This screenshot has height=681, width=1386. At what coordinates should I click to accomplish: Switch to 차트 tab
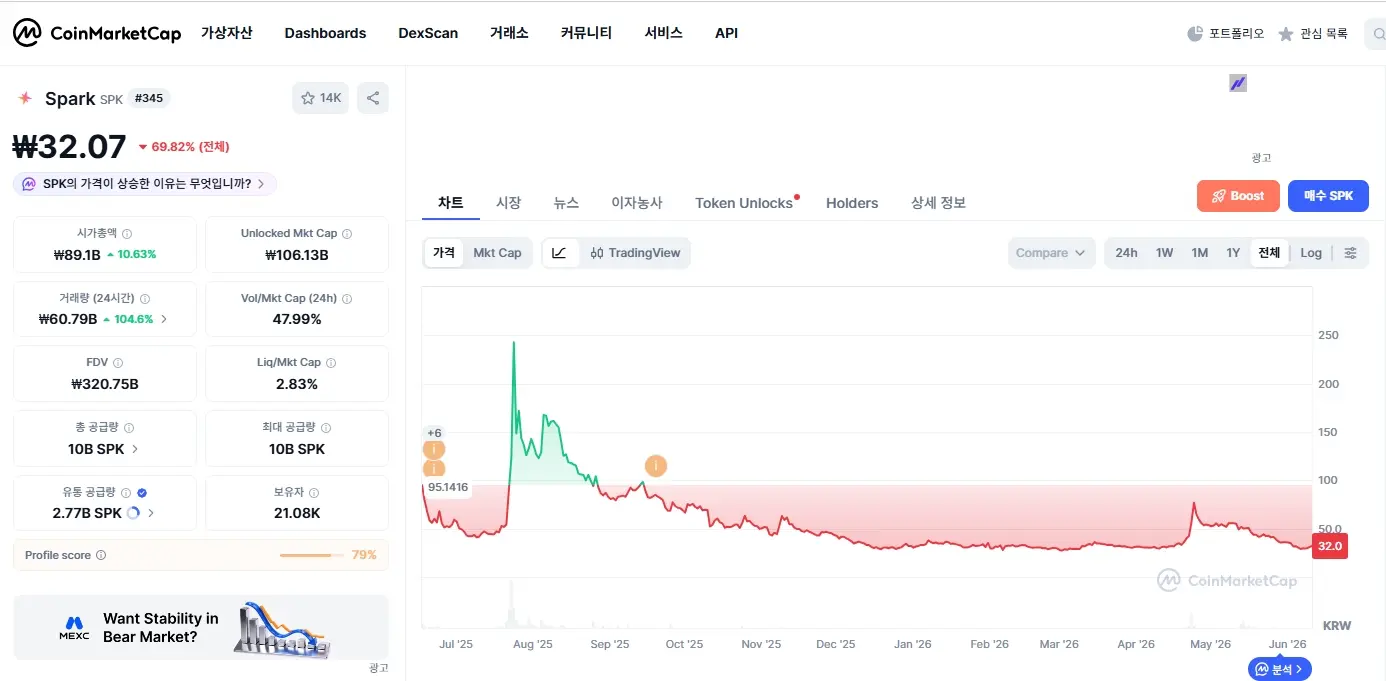[450, 203]
